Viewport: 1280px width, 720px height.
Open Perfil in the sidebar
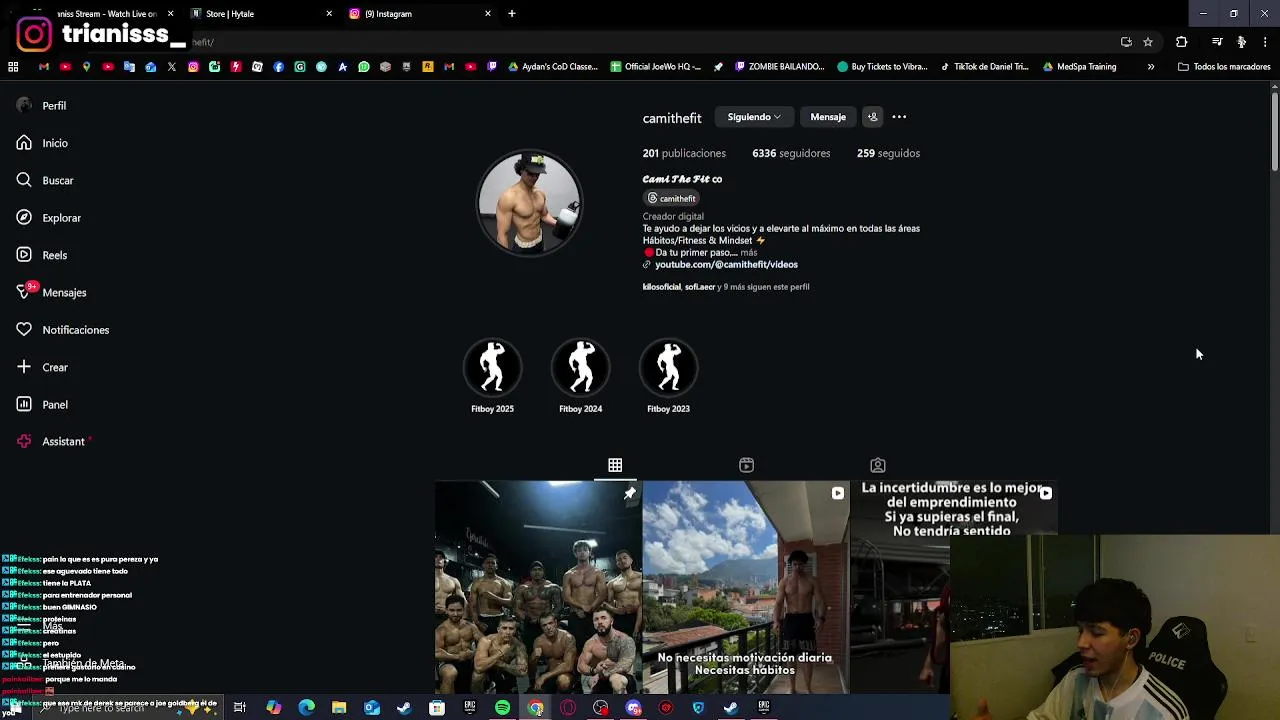[x=42, y=105]
